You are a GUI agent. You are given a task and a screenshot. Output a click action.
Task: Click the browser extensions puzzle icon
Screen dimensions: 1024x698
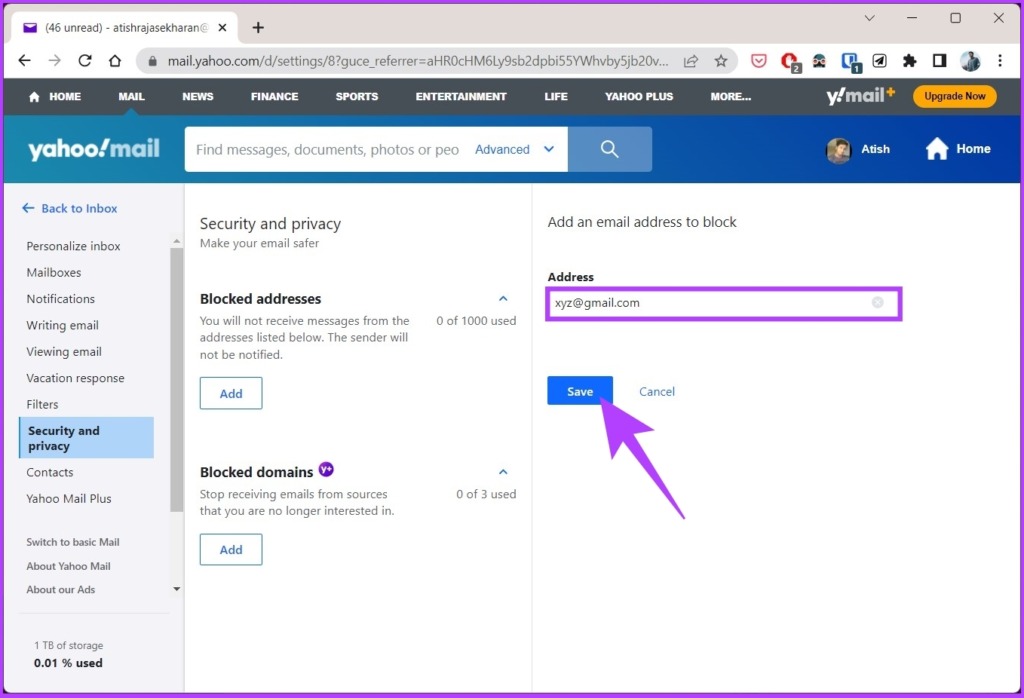[x=909, y=60]
